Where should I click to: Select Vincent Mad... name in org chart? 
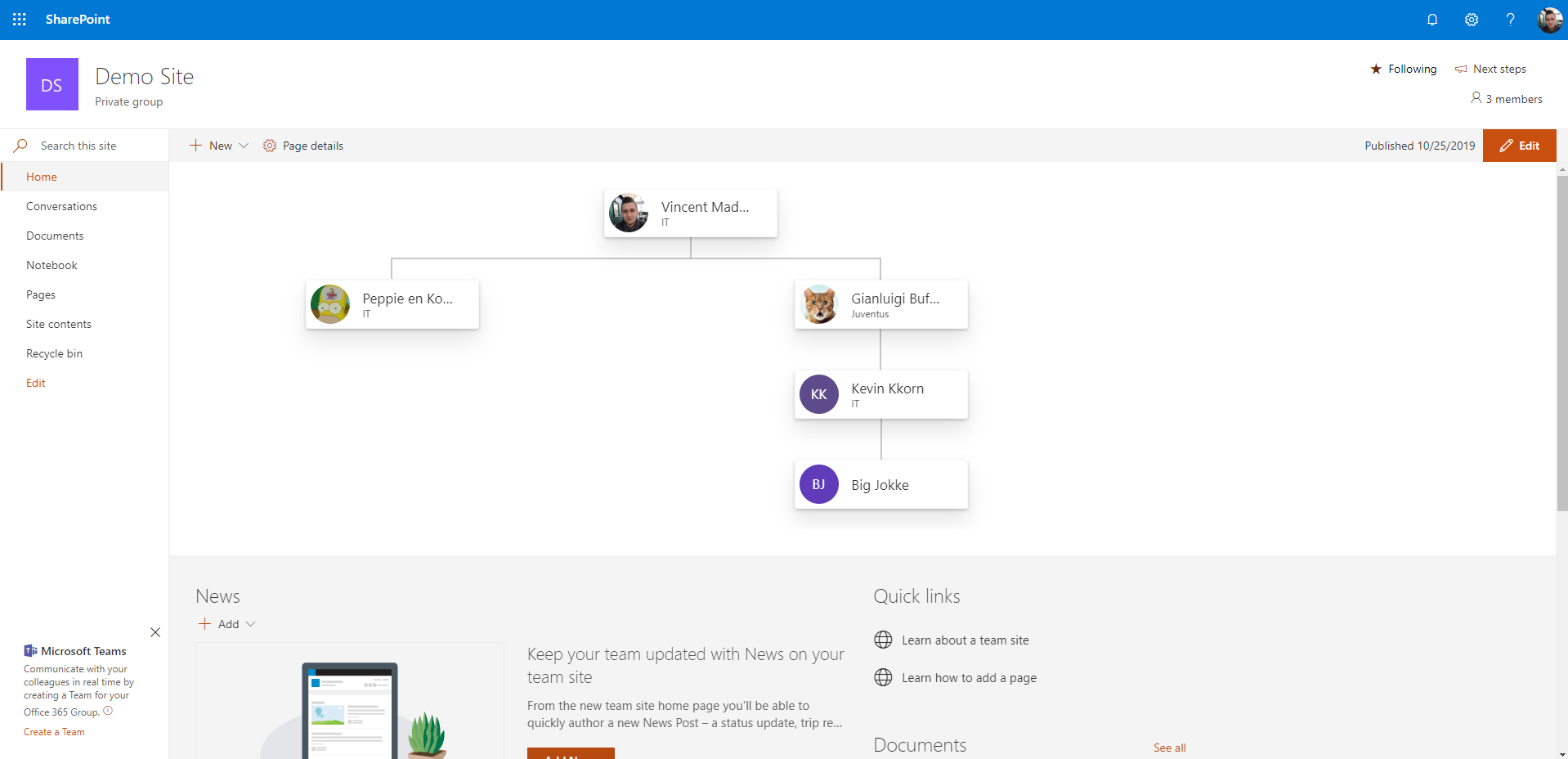point(705,207)
